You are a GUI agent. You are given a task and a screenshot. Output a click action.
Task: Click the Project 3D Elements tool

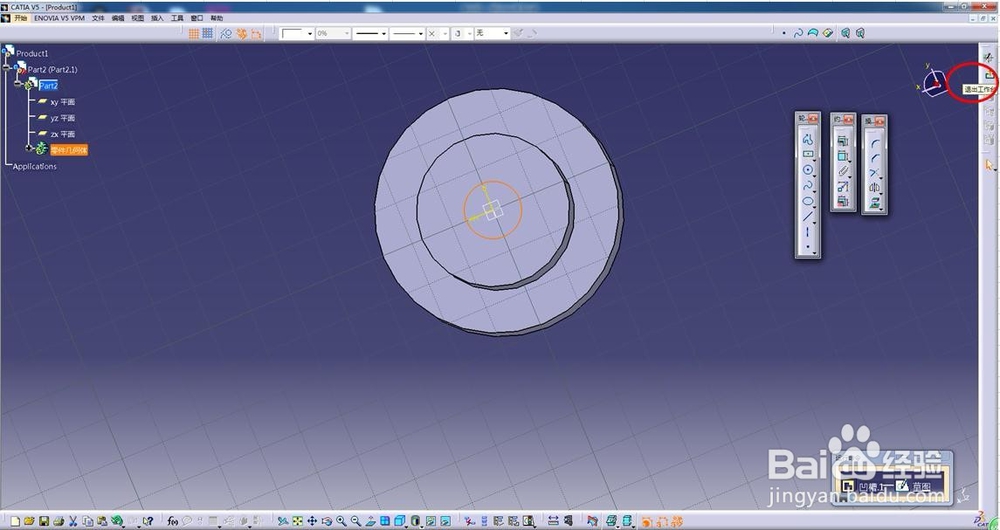(x=875, y=204)
